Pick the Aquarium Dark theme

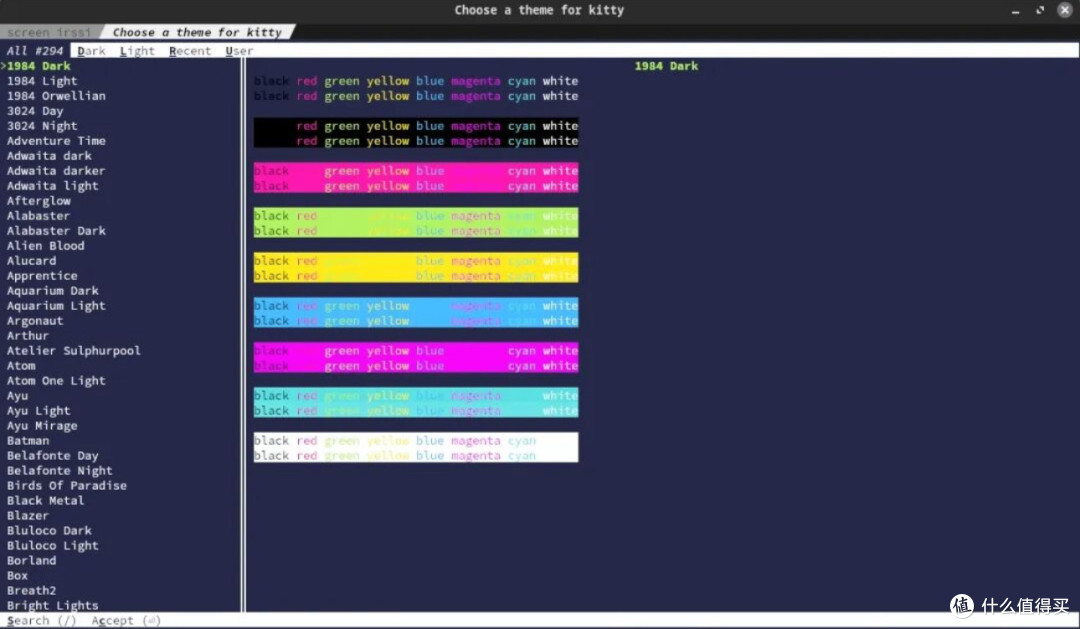click(x=52, y=291)
